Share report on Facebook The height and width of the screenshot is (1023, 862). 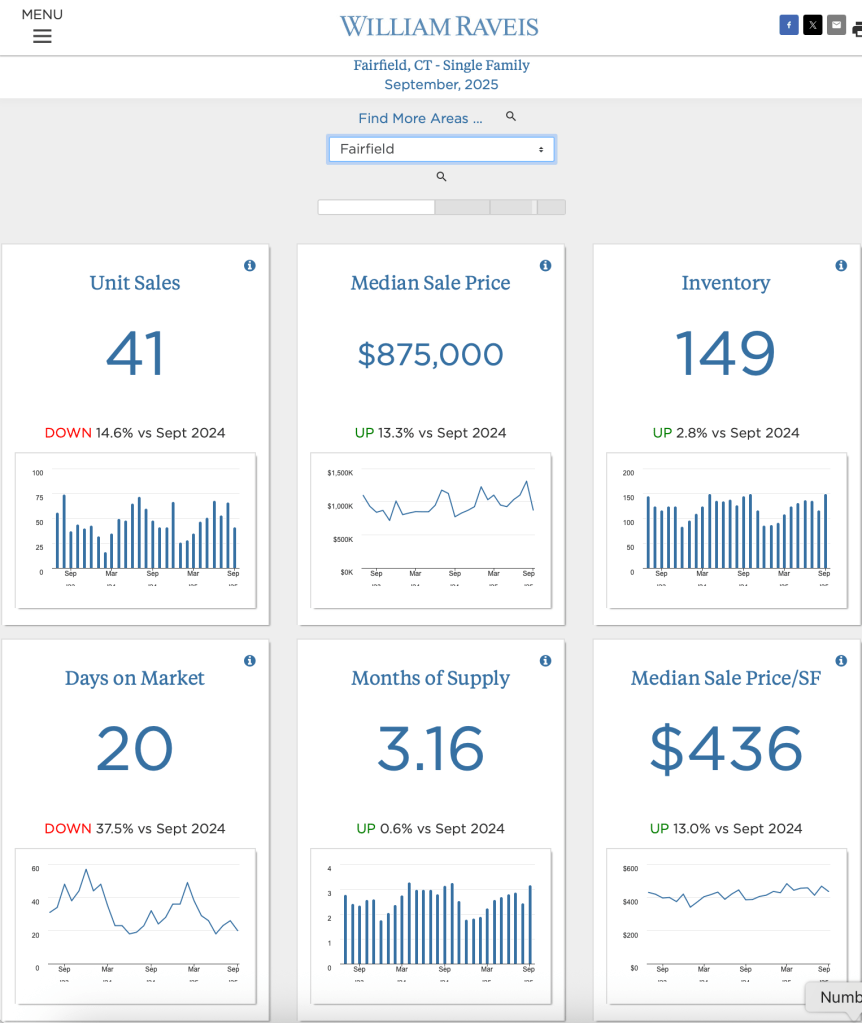[x=789, y=26]
